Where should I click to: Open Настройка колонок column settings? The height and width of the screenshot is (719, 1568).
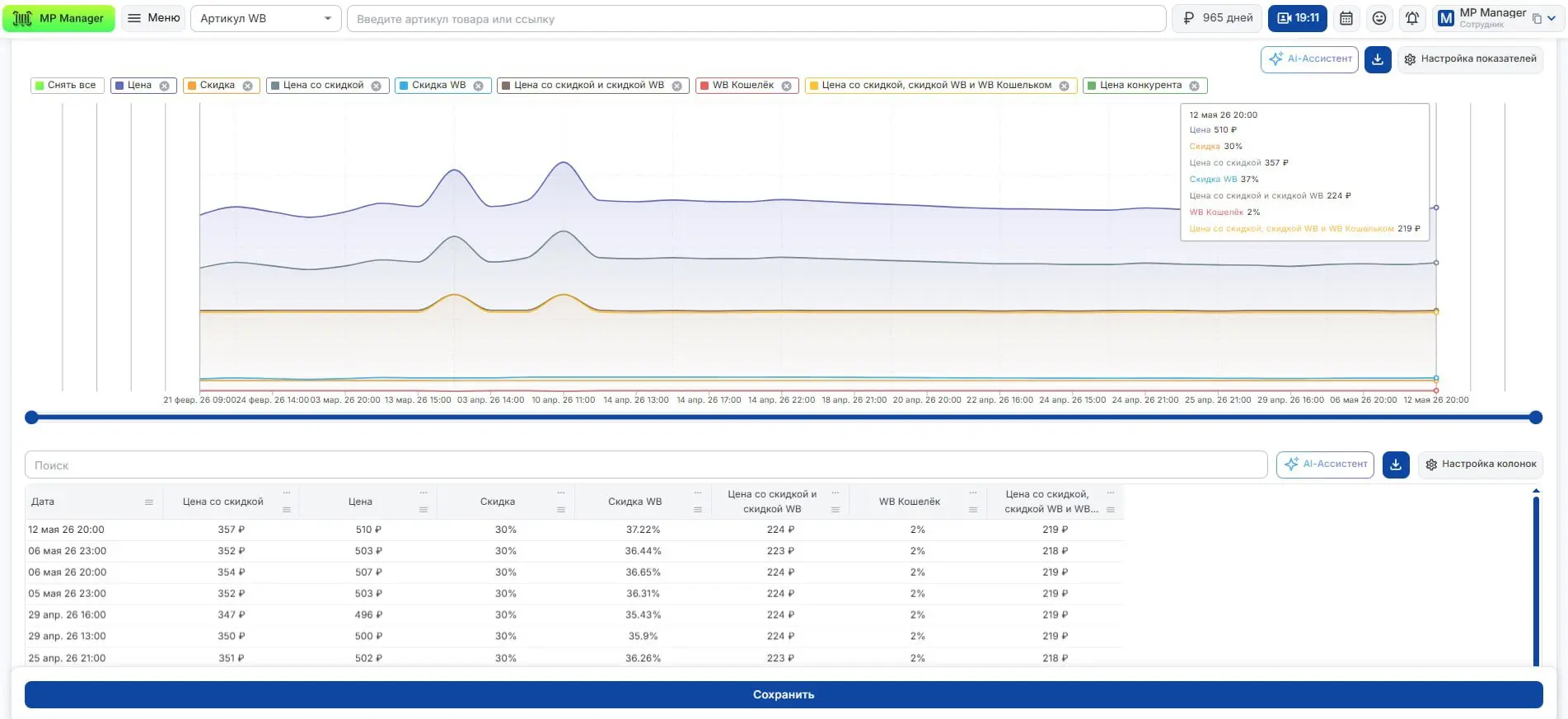tap(1481, 465)
